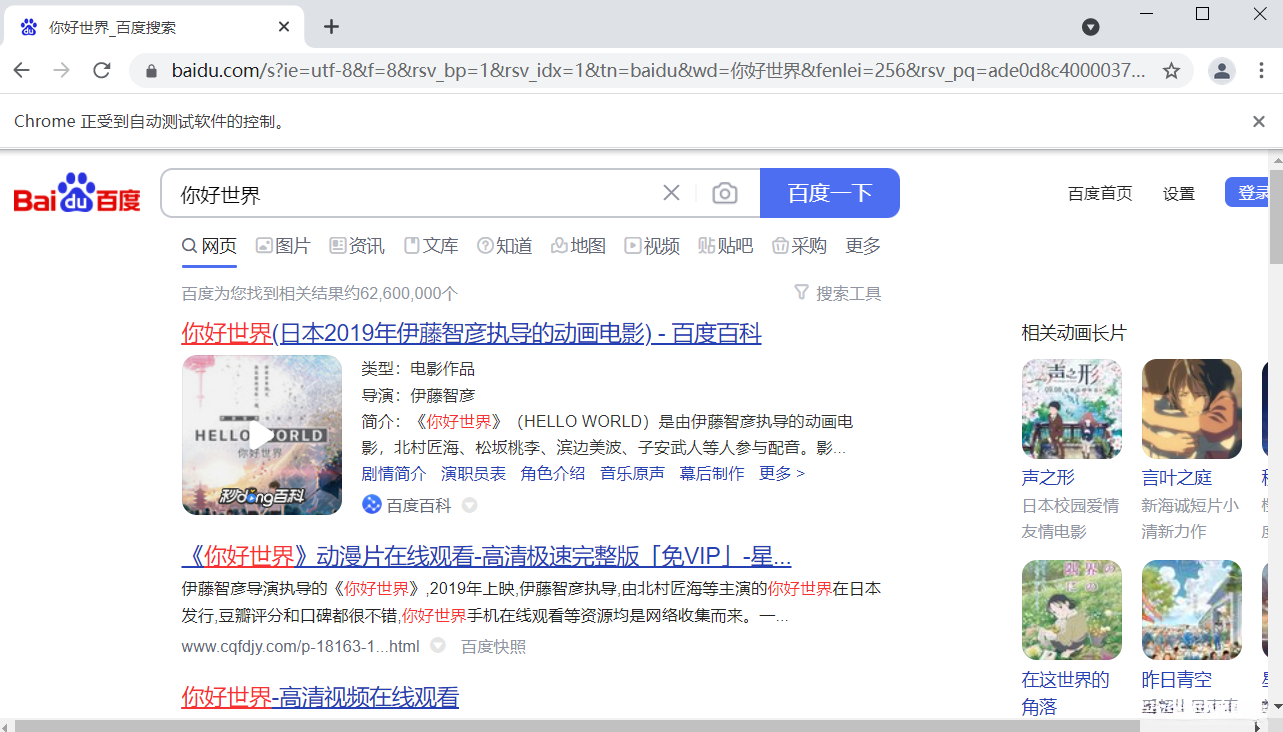Open the 你好世界 Baidu Baike result link
Image resolution: width=1283 pixels, height=732 pixels.
click(x=470, y=333)
